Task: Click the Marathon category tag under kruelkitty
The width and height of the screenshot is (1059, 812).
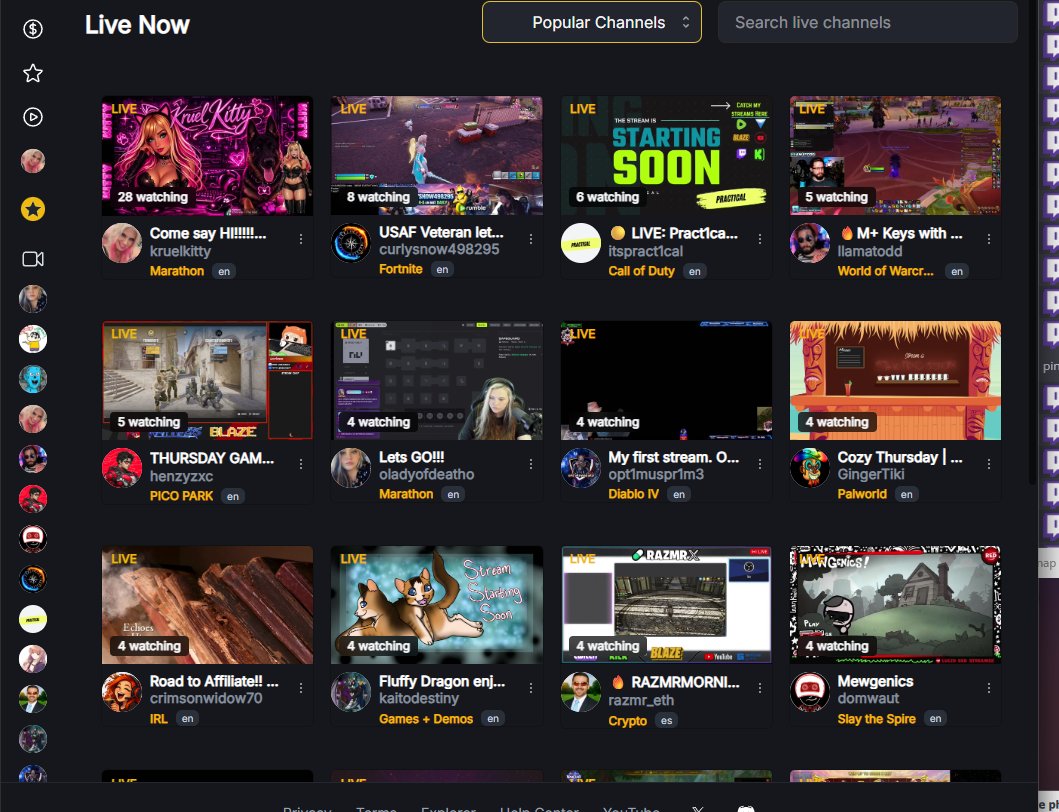Action: [x=177, y=270]
